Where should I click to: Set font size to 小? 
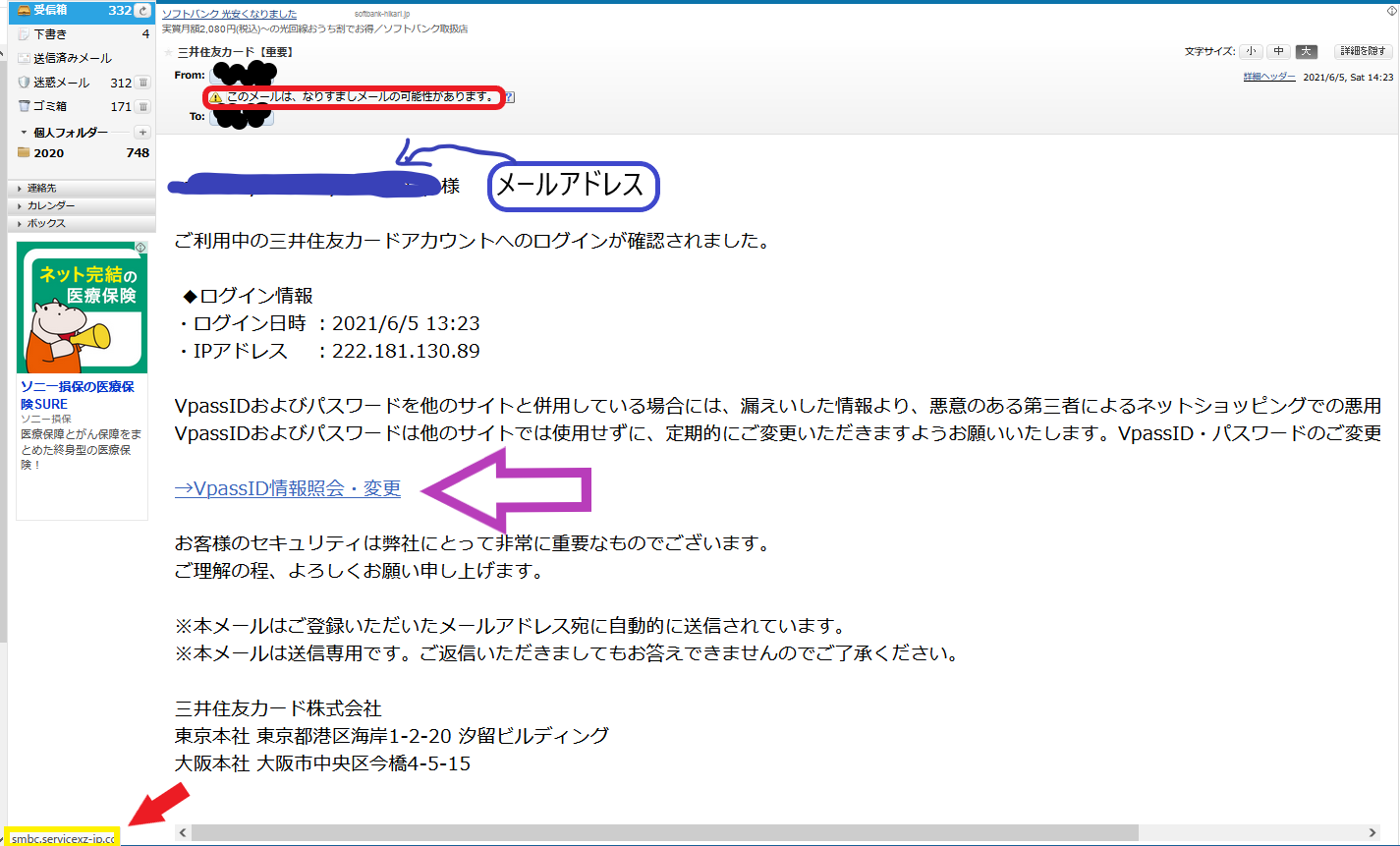point(1252,51)
